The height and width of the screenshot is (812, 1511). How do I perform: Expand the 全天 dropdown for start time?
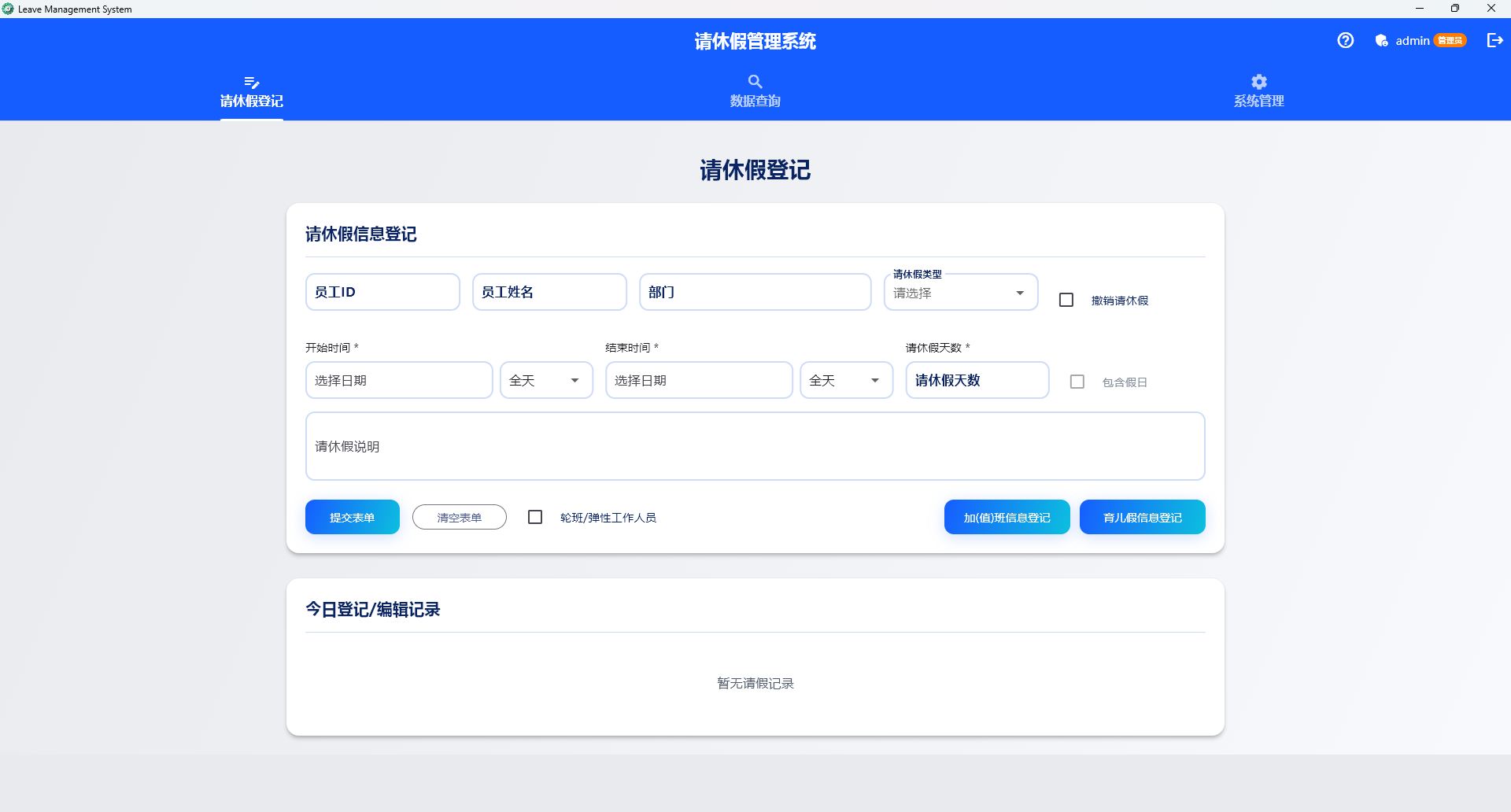pos(546,381)
